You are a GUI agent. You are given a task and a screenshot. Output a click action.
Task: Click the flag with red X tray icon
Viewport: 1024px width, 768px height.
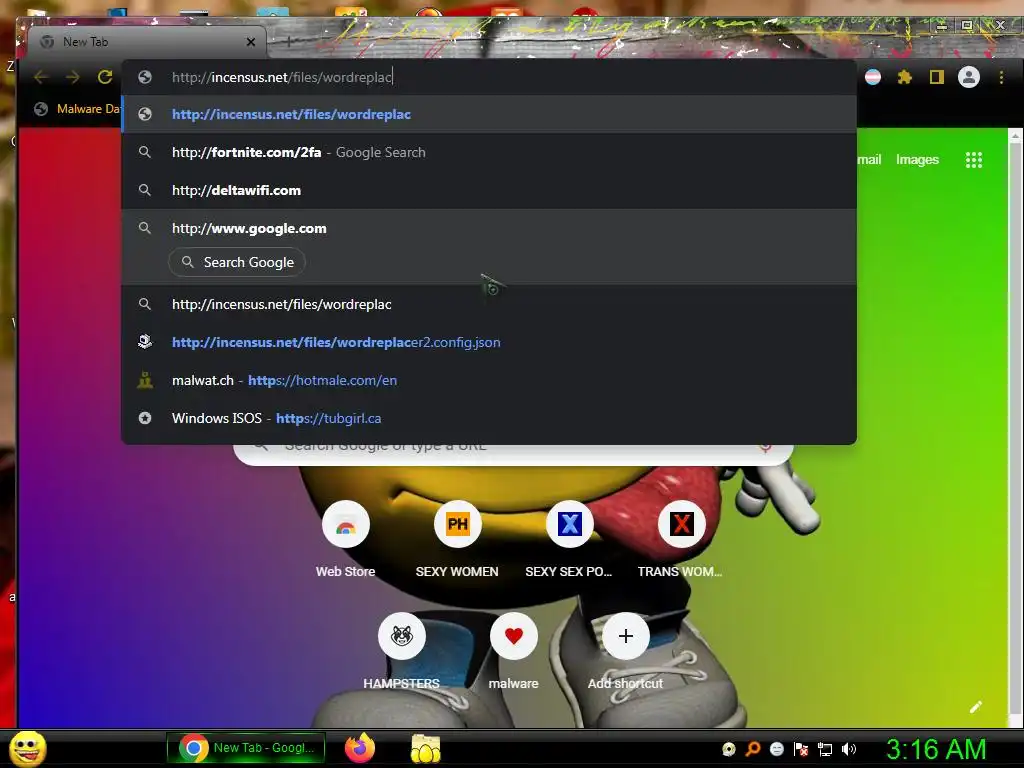pos(801,749)
